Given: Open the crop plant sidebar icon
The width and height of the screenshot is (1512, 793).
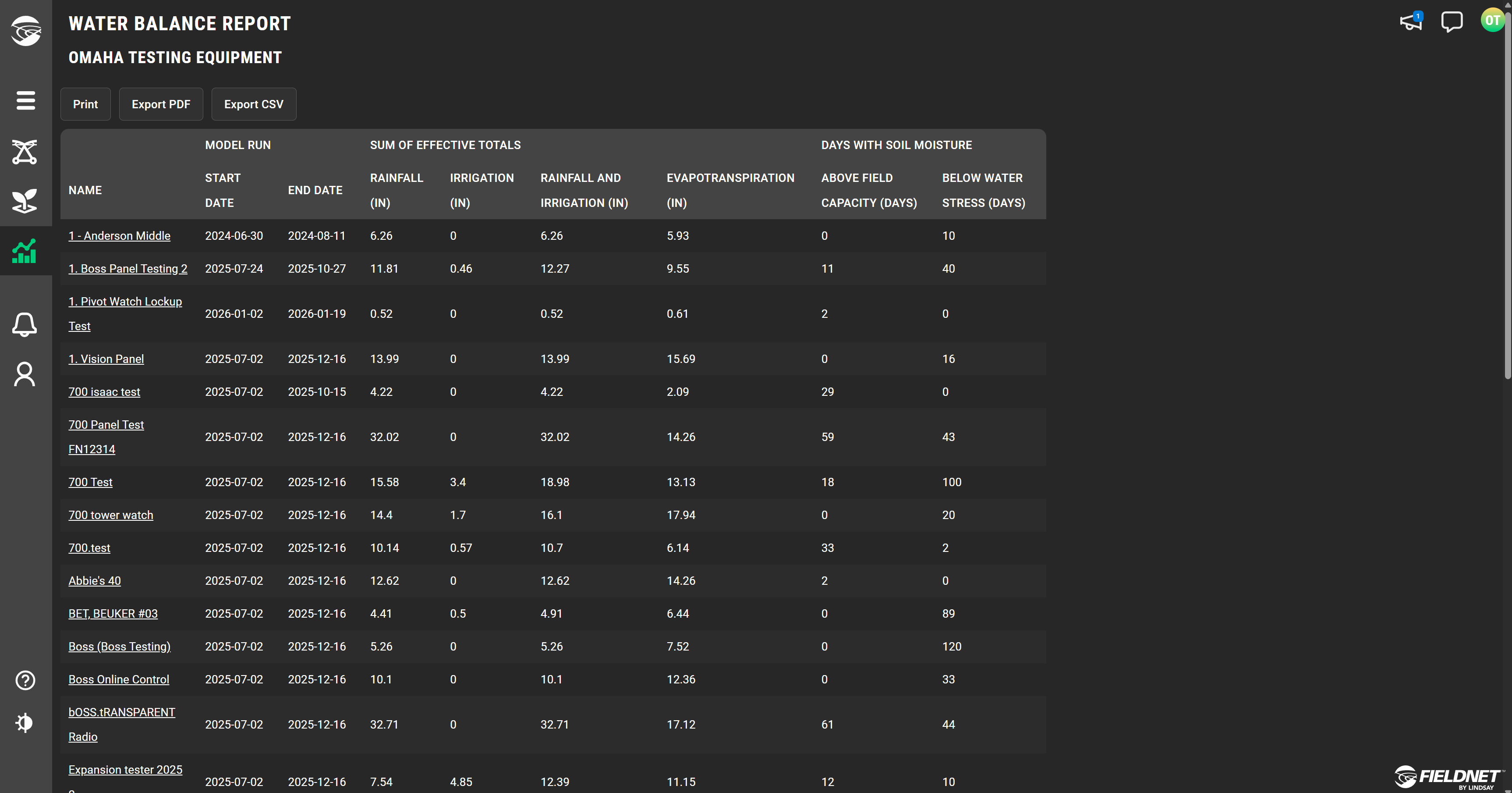Looking at the screenshot, I should [25, 201].
